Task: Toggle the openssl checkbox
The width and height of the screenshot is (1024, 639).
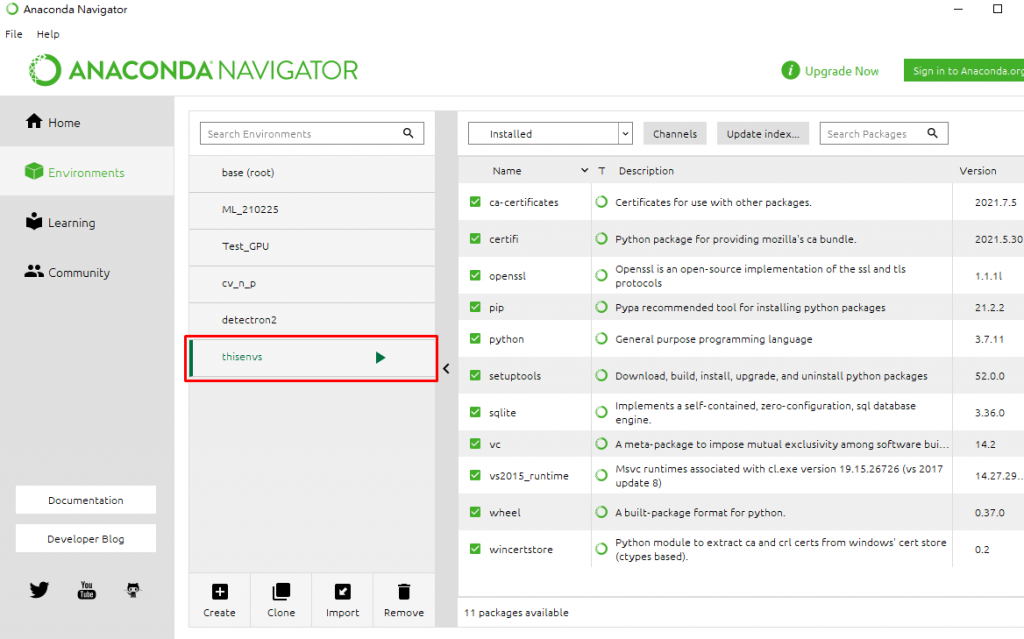Action: (x=475, y=275)
